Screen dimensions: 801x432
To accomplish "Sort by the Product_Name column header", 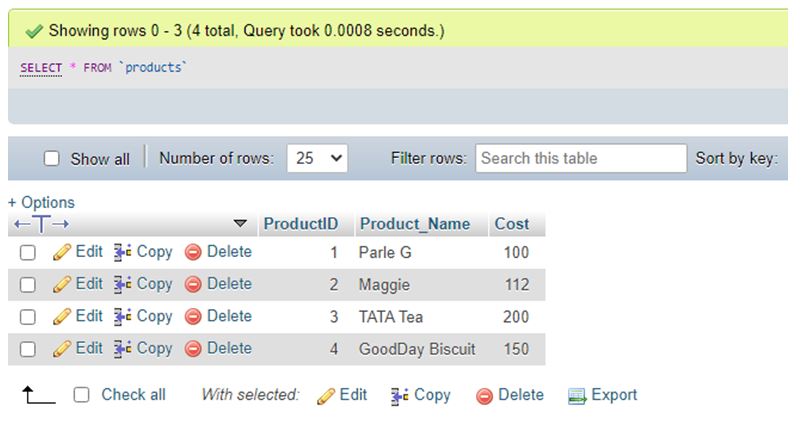I will coord(414,224).
